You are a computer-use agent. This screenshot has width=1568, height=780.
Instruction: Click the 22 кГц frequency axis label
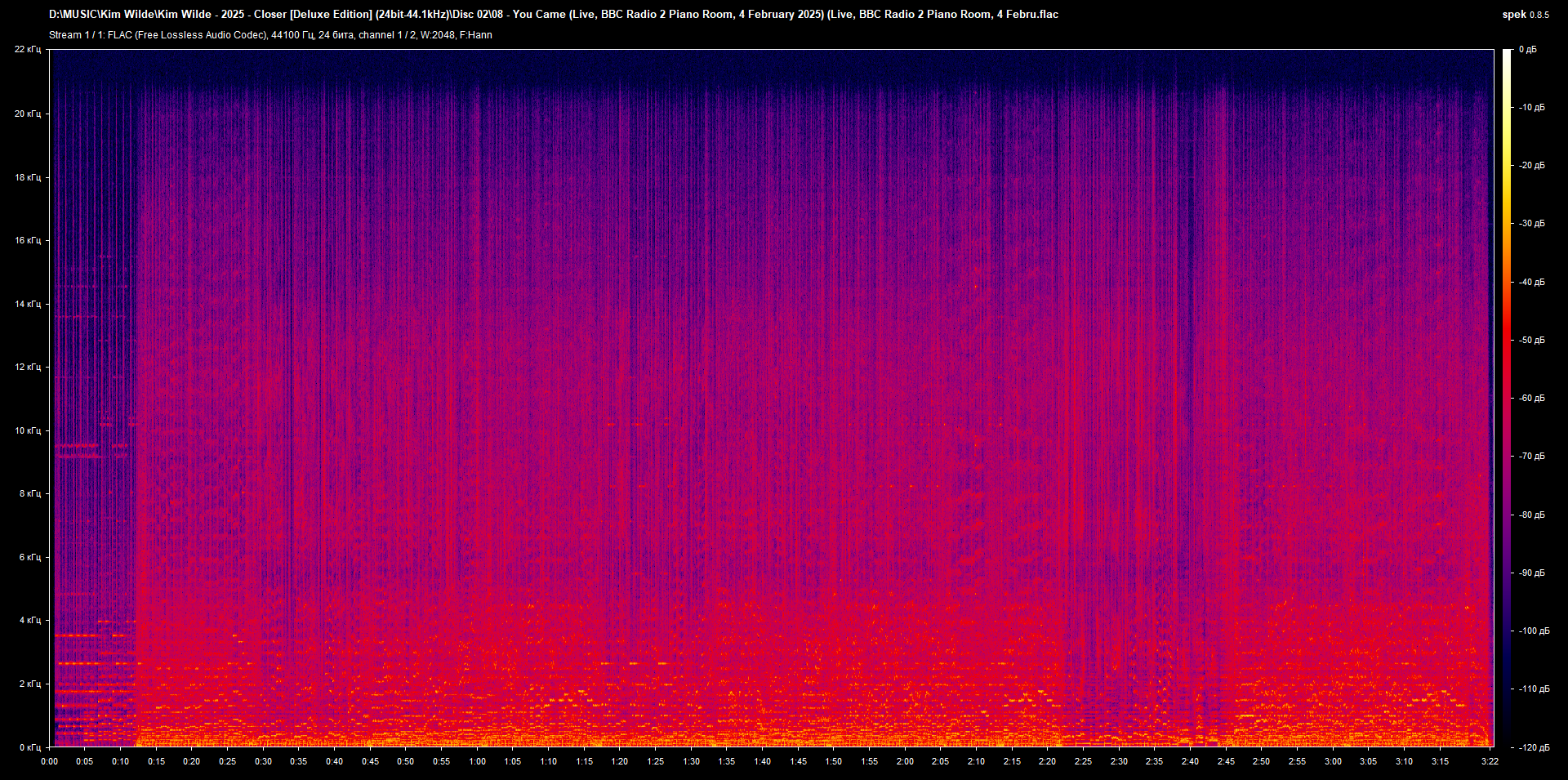click(x=28, y=50)
